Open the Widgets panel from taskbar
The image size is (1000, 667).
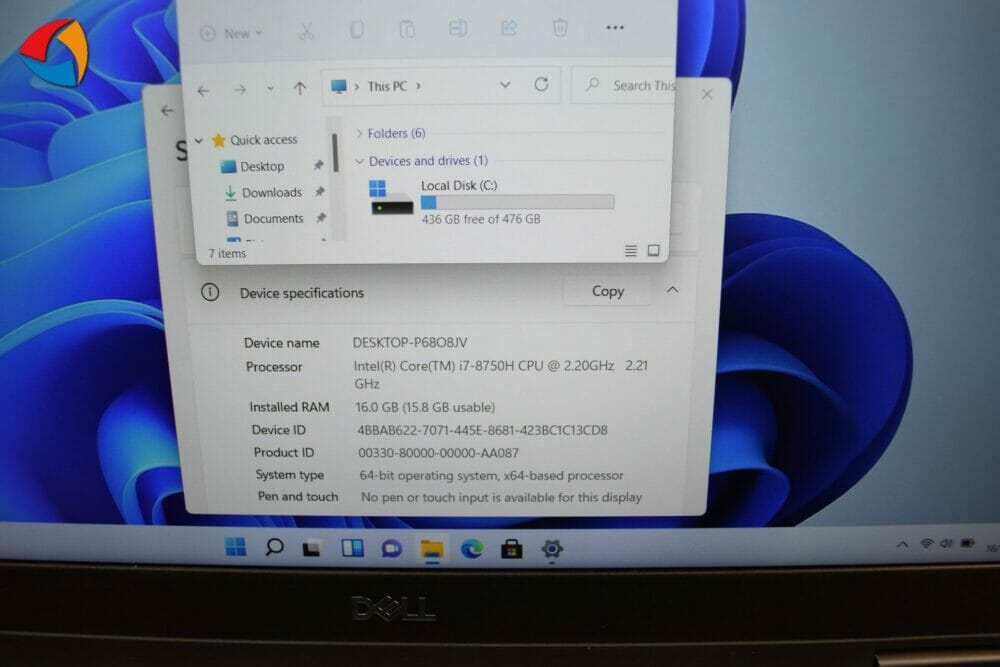[352, 548]
